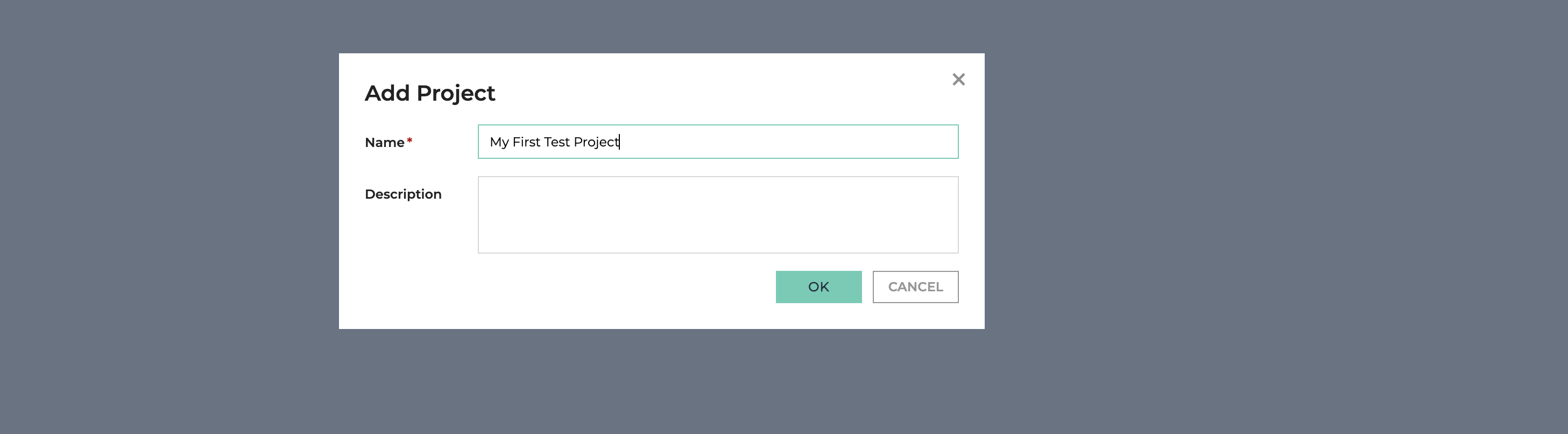The height and width of the screenshot is (434, 1568).
Task: Place cursor on word 'Test' in Name
Action: tap(556, 142)
